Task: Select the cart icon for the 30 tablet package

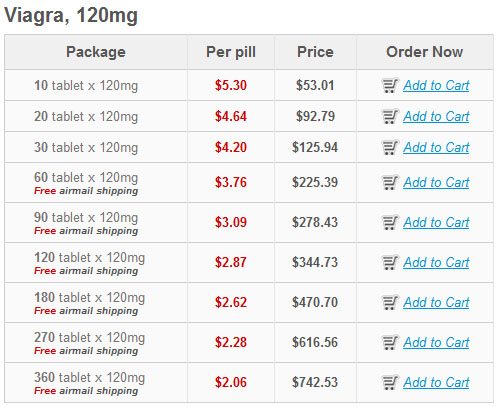Action: [390, 147]
